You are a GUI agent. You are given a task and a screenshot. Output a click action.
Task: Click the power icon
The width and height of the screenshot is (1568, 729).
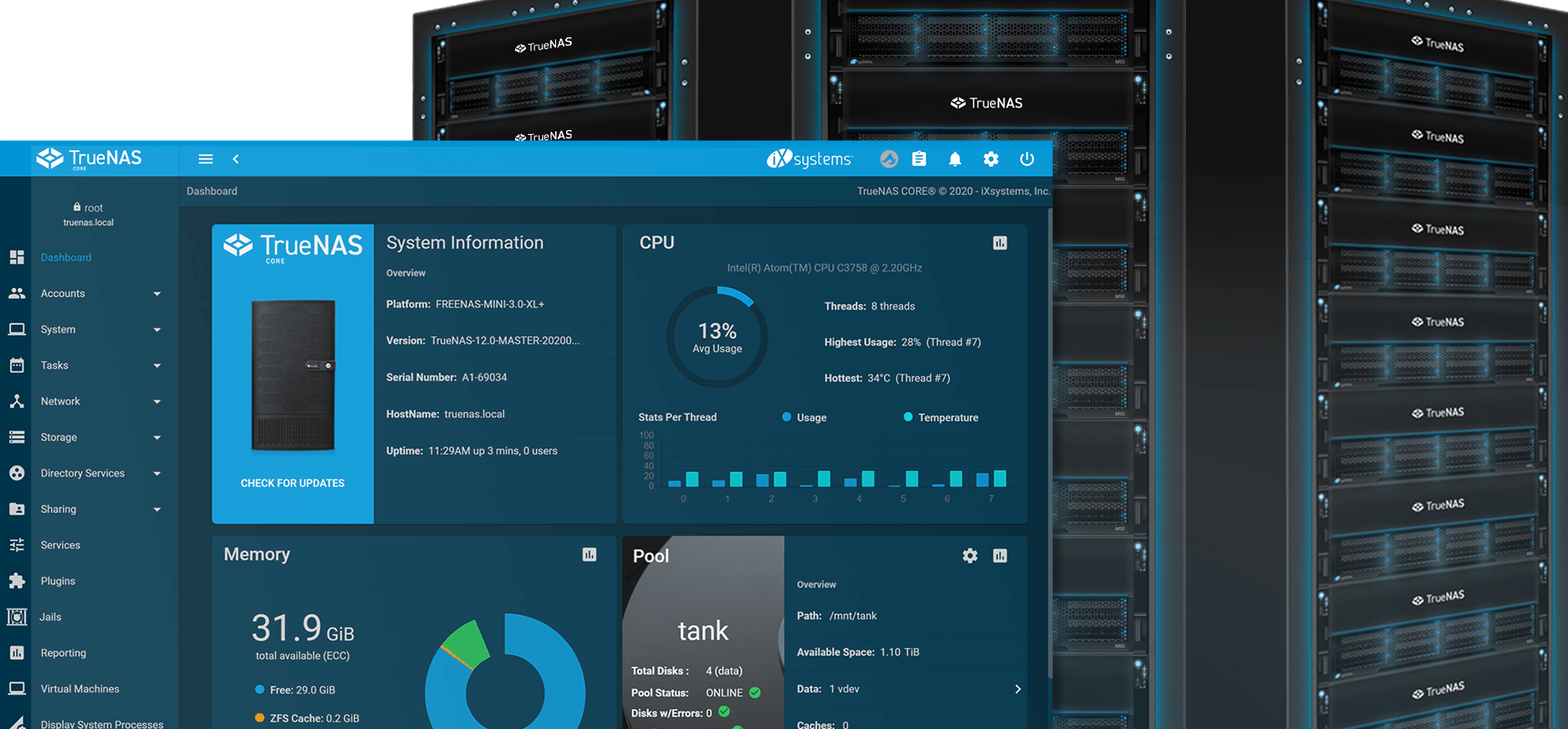[1026, 159]
